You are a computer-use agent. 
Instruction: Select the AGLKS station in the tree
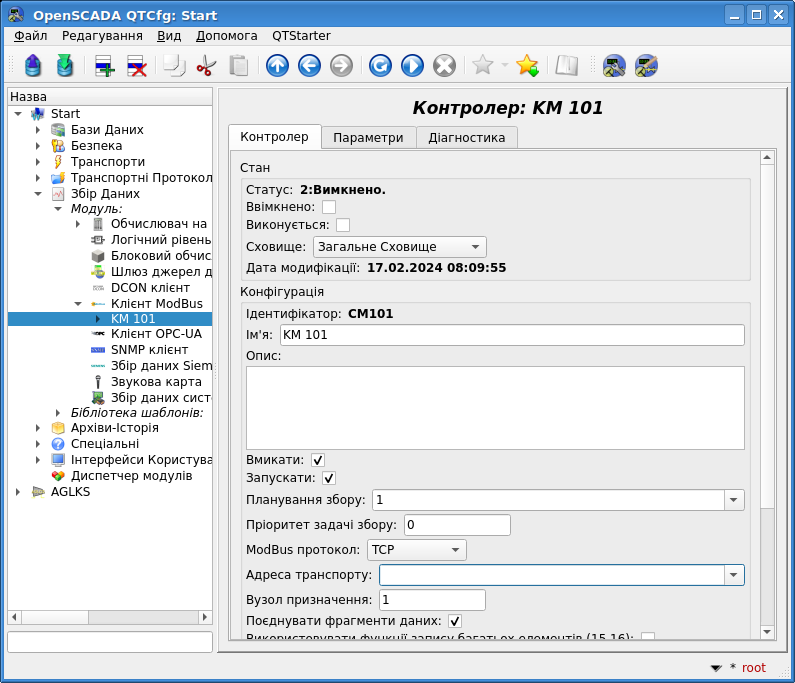click(70, 492)
